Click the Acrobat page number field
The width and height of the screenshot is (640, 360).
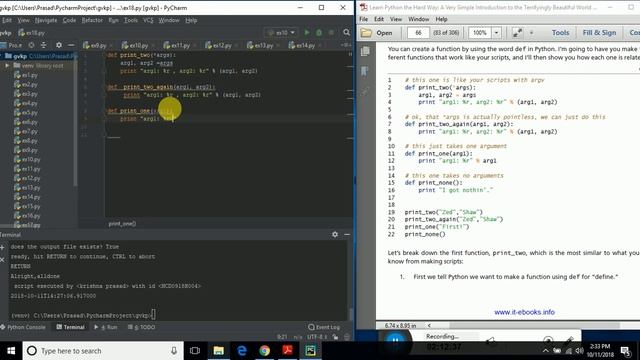(x=418, y=33)
